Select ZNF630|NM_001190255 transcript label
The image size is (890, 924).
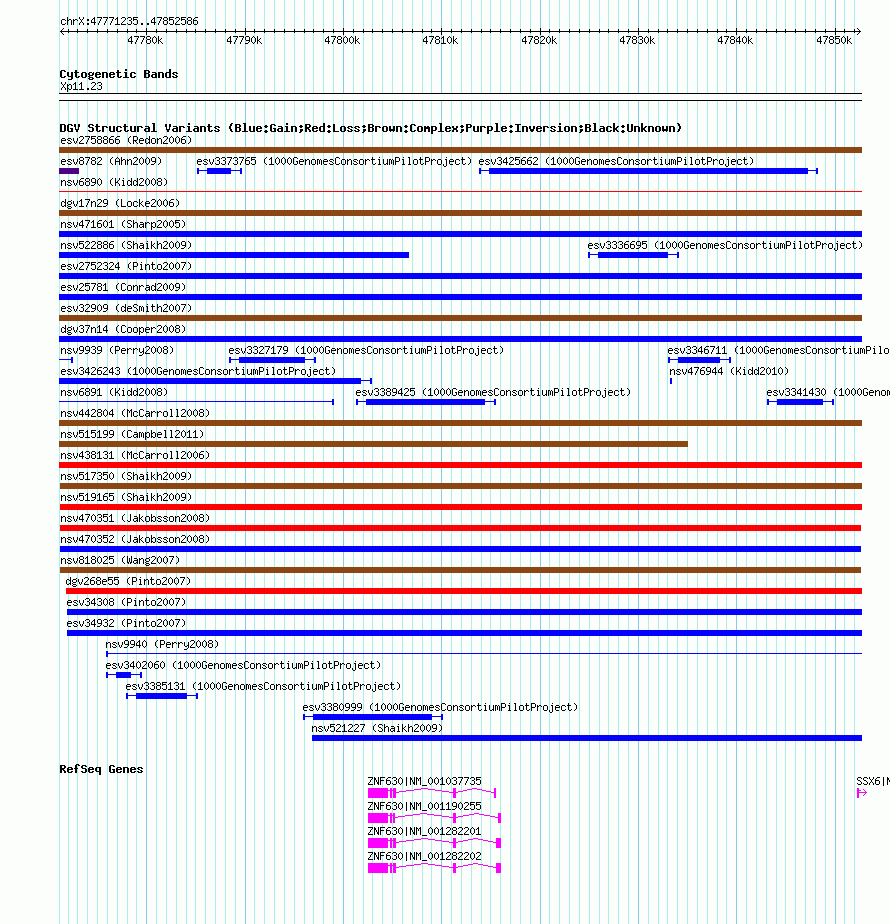click(424, 806)
